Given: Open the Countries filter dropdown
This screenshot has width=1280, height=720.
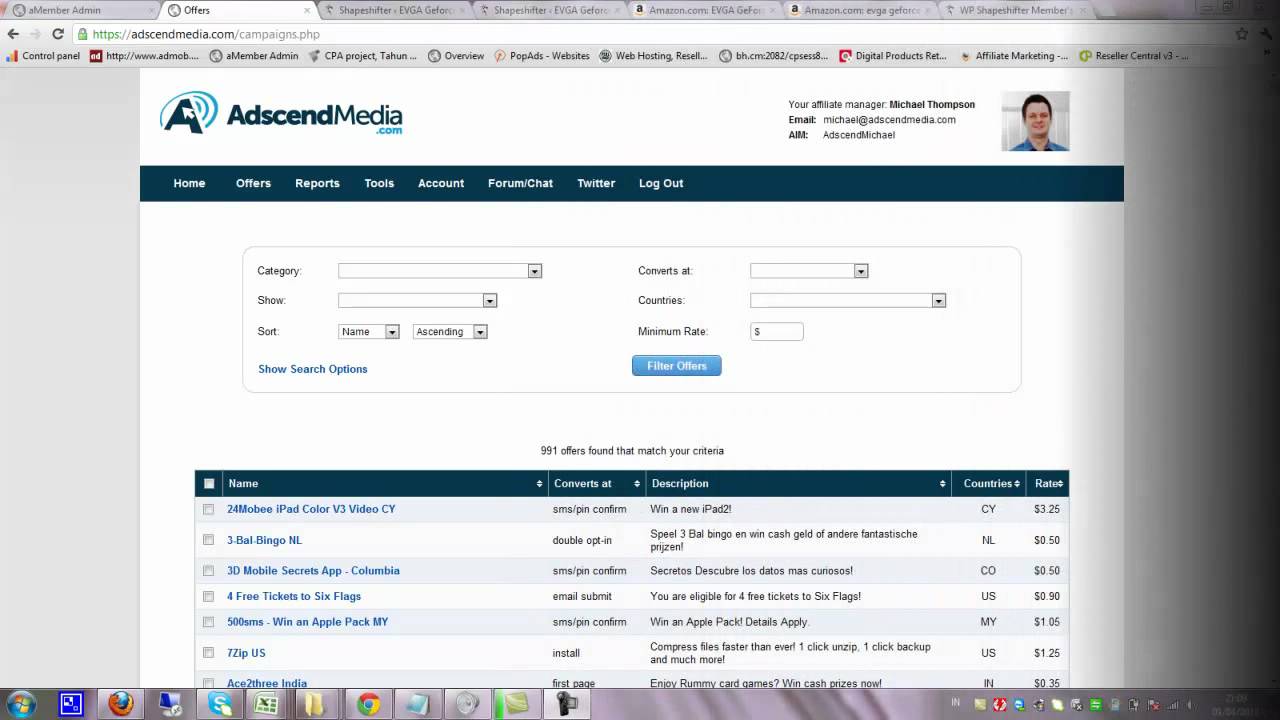Looking at the screenshot, I should [x=847, y=300].
